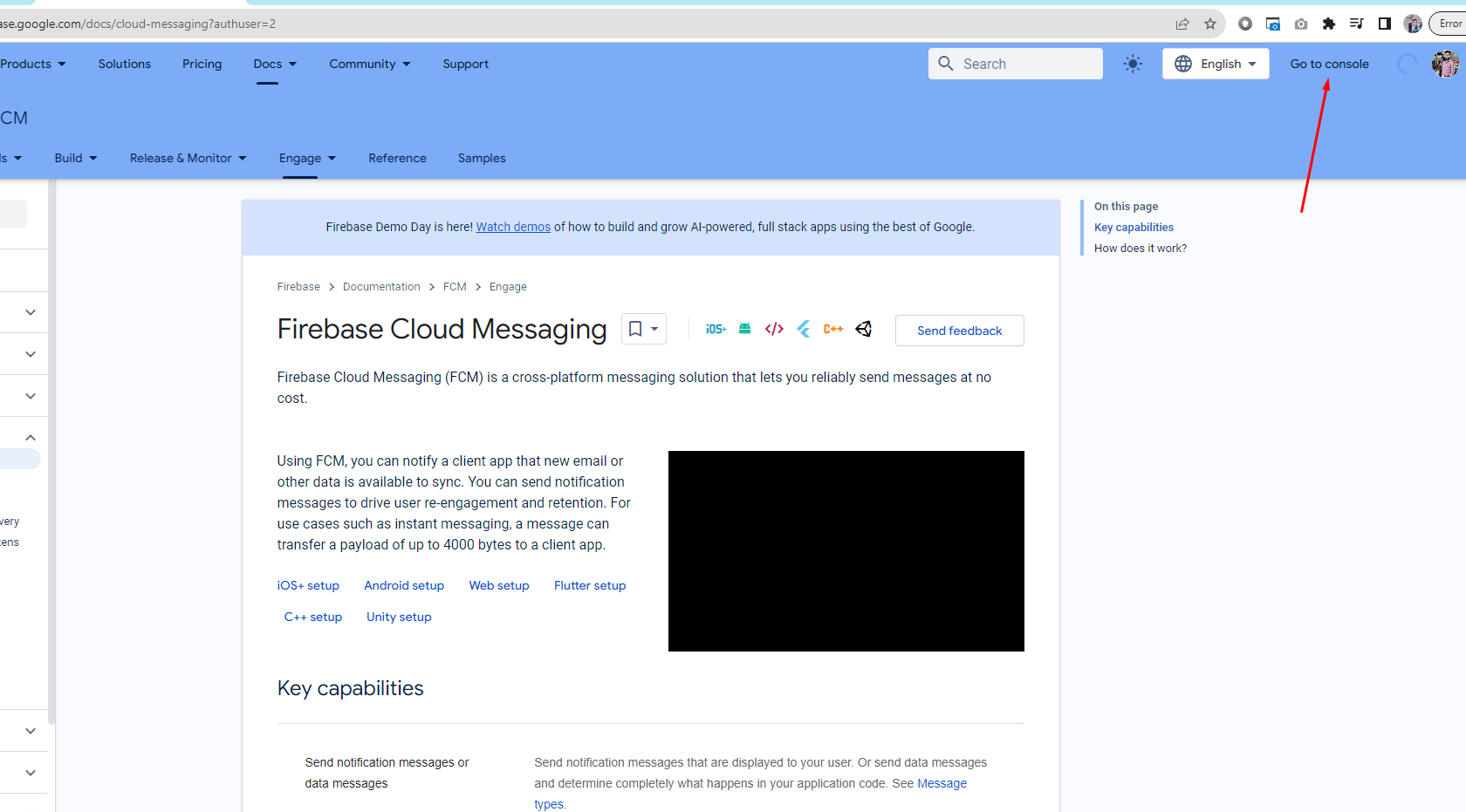
Task: Open the Solutions menu item
Action: click(x=125, y=64)
